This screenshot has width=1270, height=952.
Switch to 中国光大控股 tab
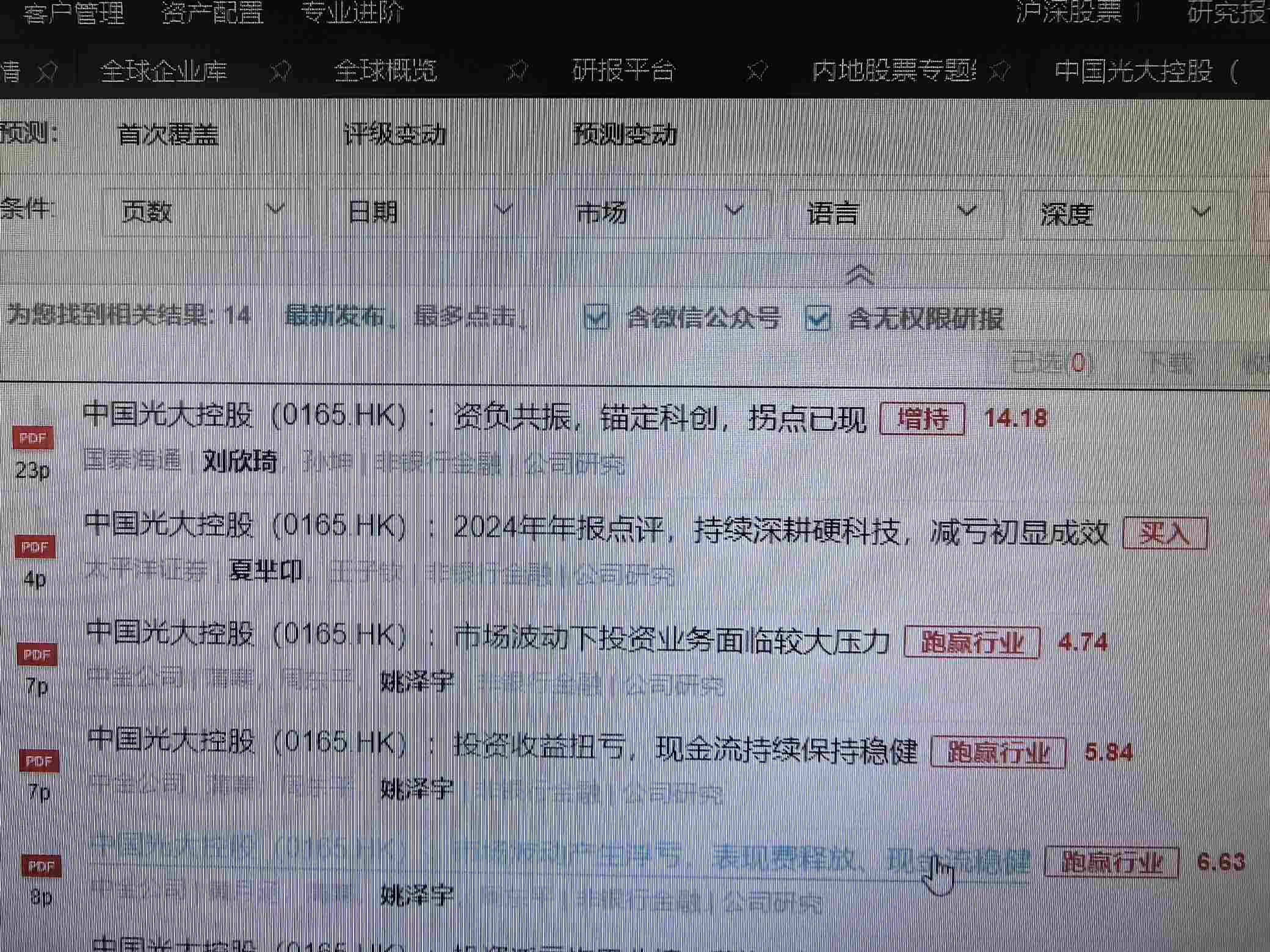(x=1147, y=72)
